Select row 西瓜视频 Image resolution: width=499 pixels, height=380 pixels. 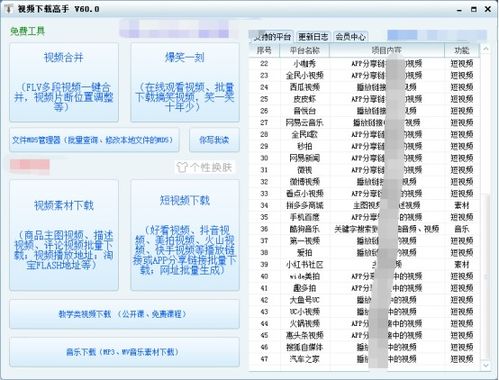tap(364, 87)
